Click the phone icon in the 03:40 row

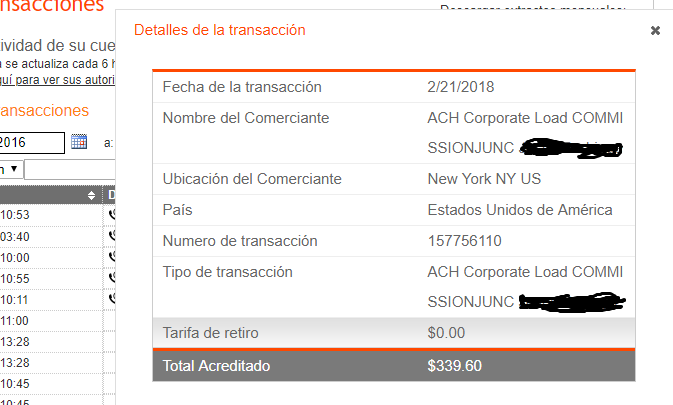pyautogui.click(x=112, y=236)
